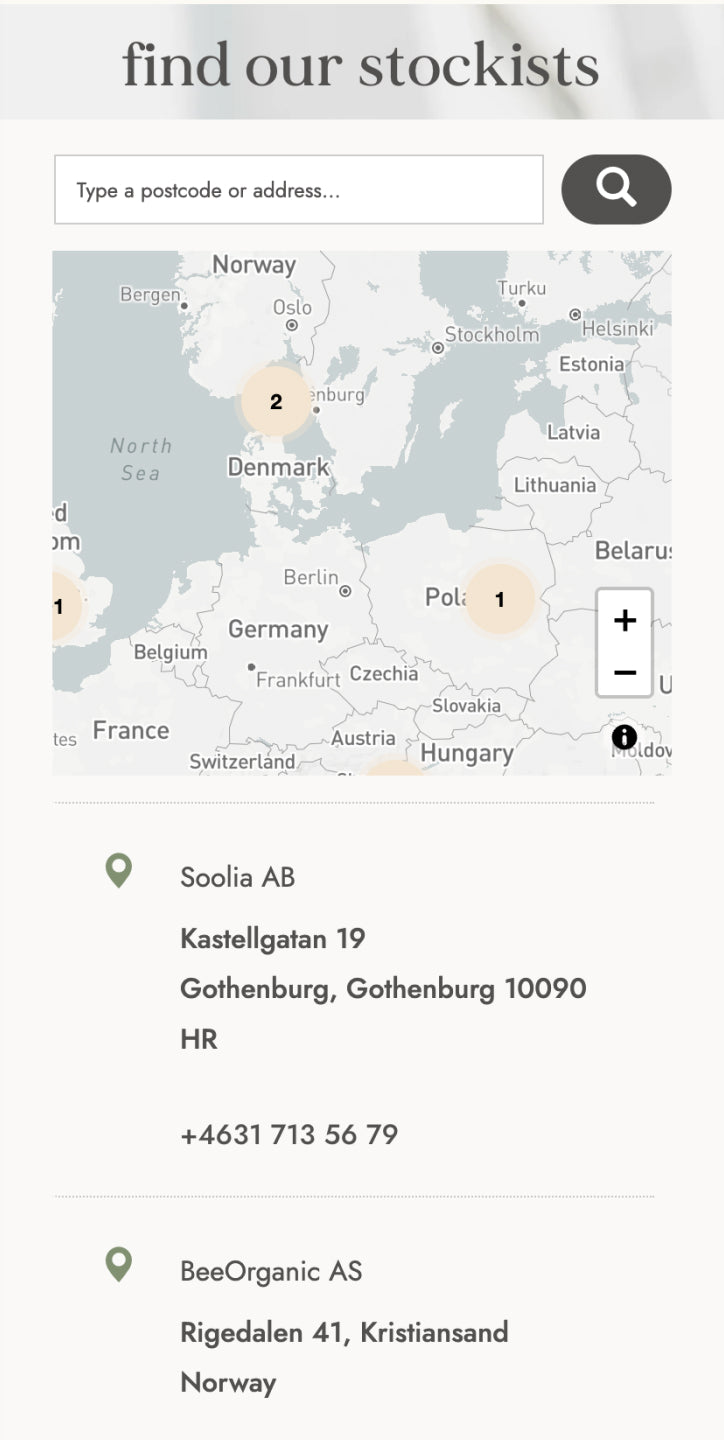Click the Stockholm label on the map

coord(491,335)
